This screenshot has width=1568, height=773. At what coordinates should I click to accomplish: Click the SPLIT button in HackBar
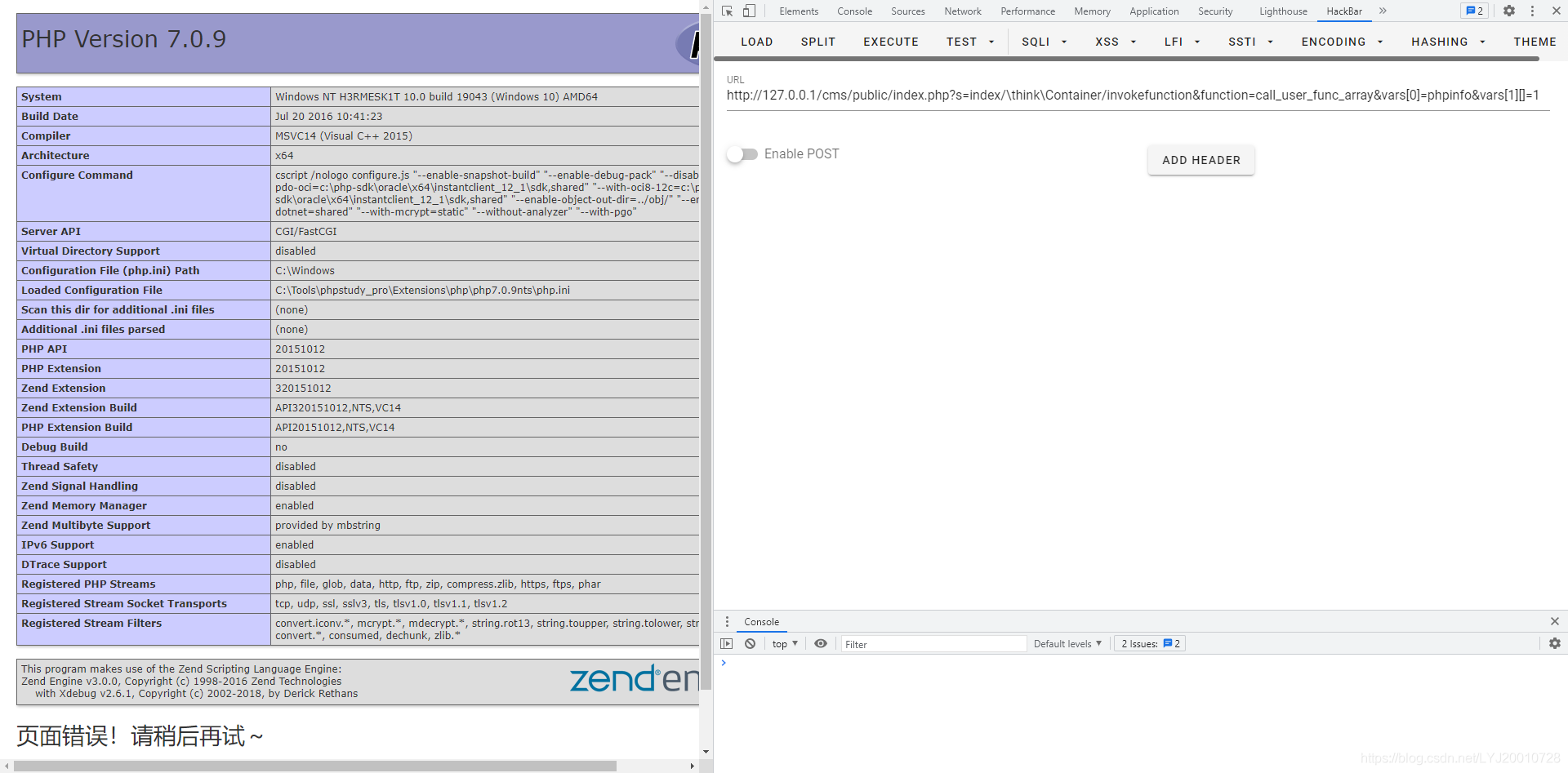tap(817, 42)
